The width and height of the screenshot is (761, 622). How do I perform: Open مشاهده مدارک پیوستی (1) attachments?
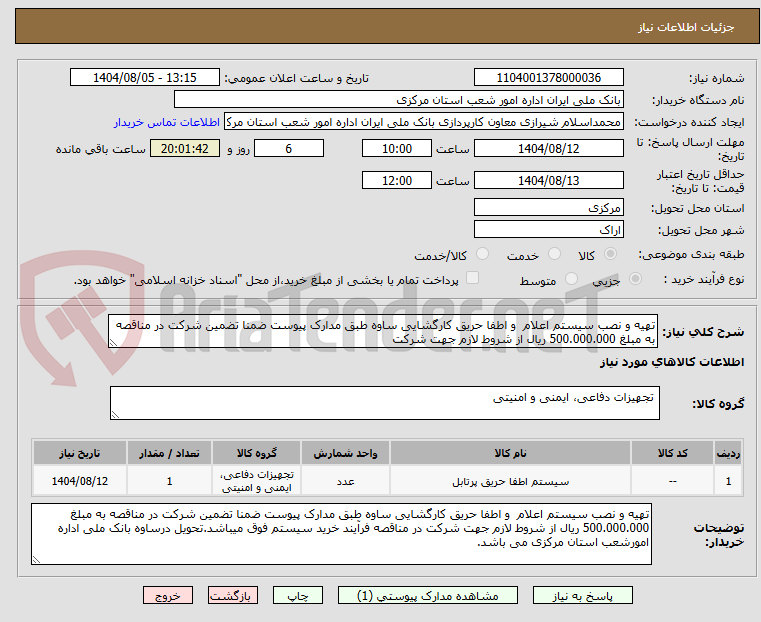(428, 595)
